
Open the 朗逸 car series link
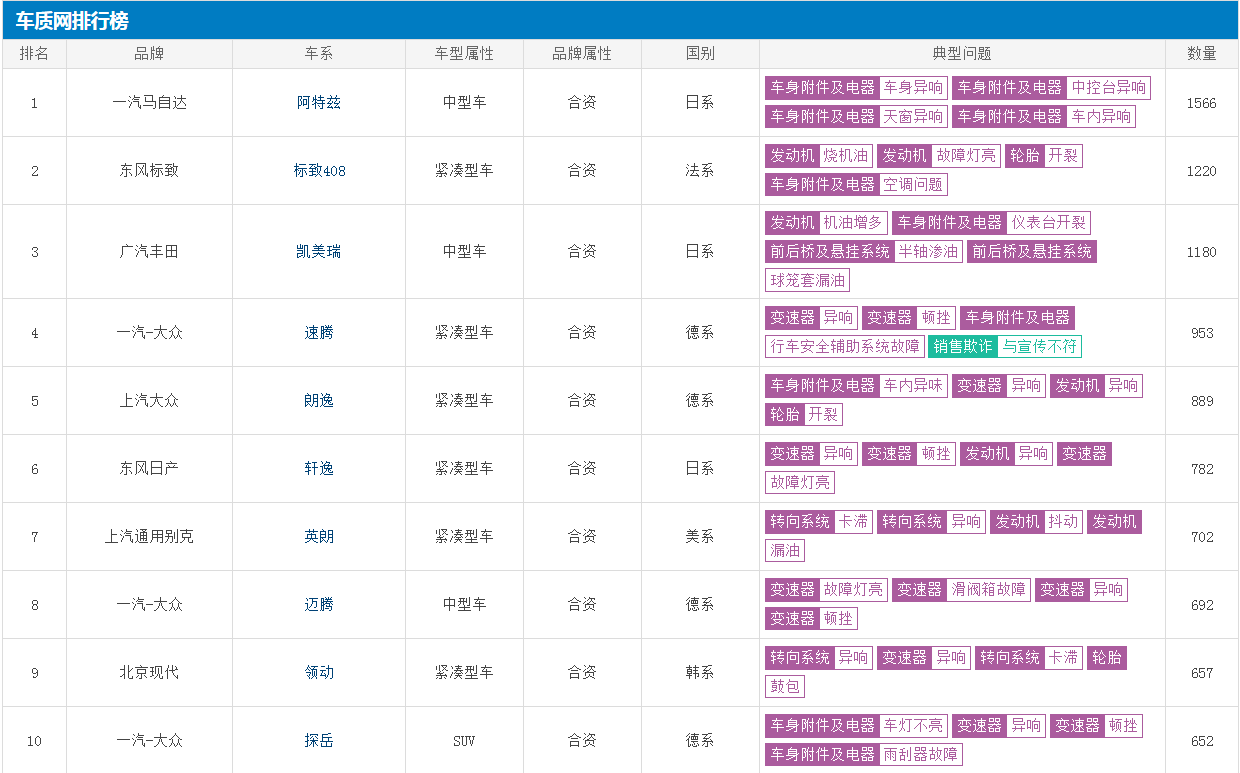[x=319, y=400]
